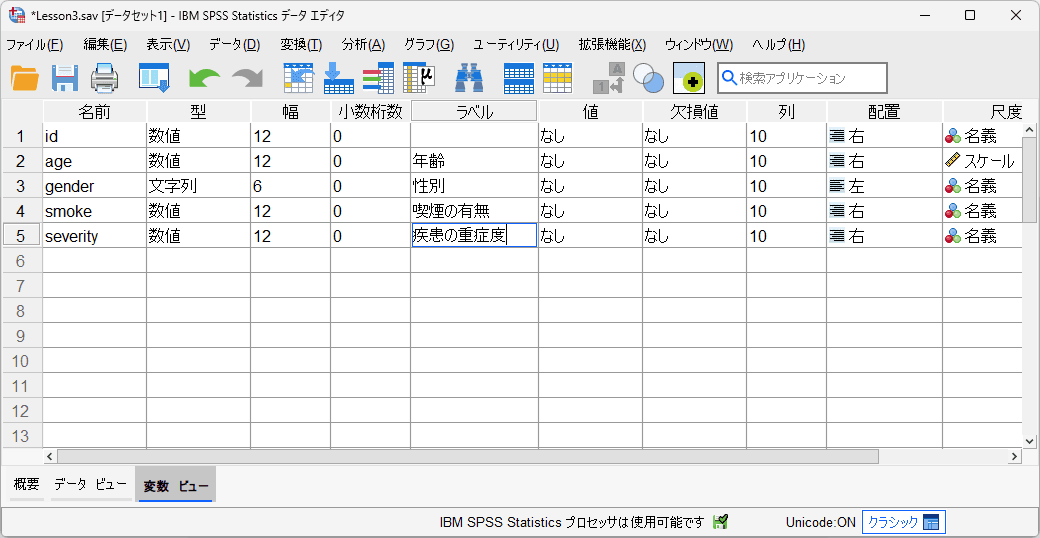The height and width of the screenshot is (538, 1040).
Task: Open the 表示(V) menu
Action: pyautogui.click(x=168, y=45)
